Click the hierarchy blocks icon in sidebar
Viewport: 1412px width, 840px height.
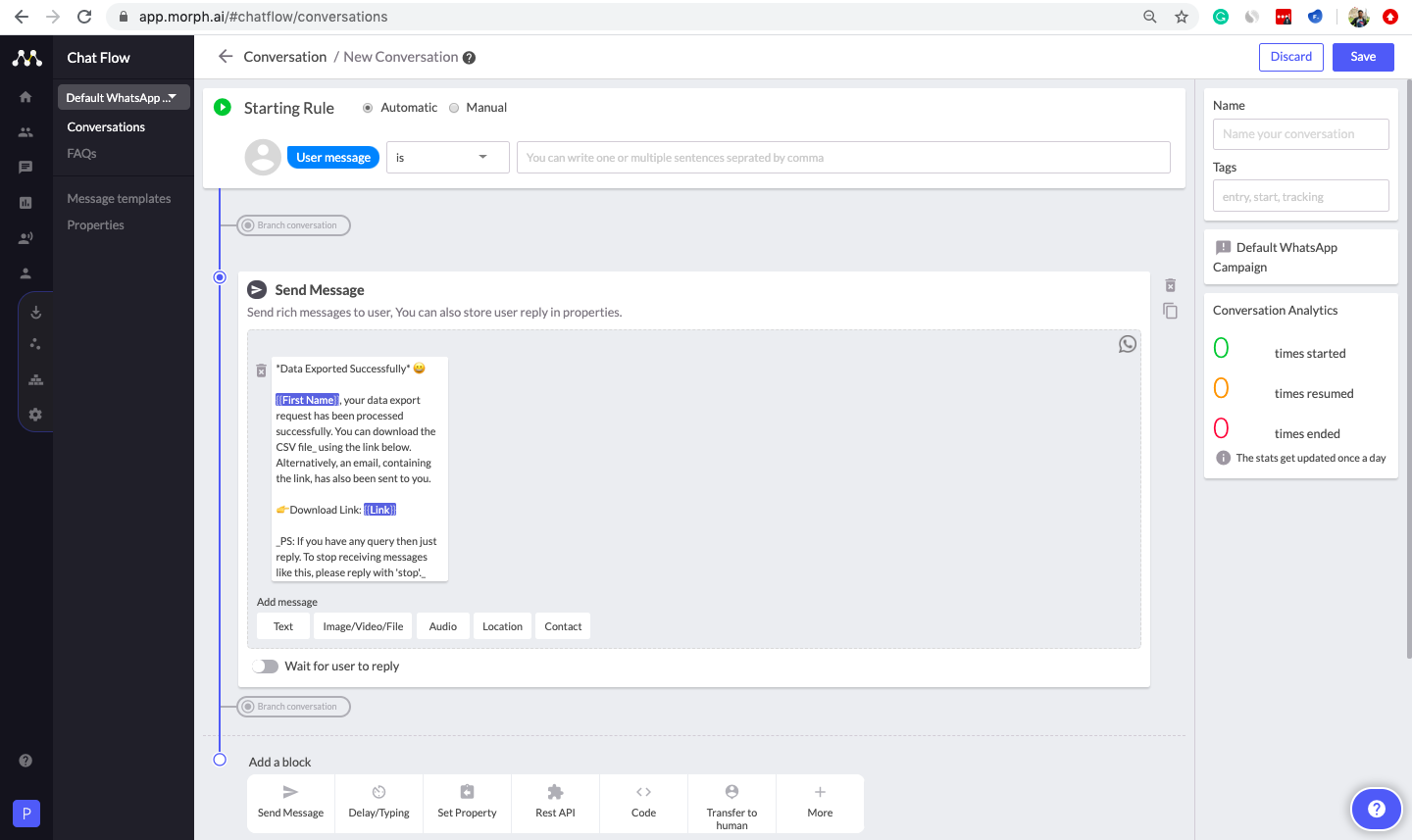[35, 379]
